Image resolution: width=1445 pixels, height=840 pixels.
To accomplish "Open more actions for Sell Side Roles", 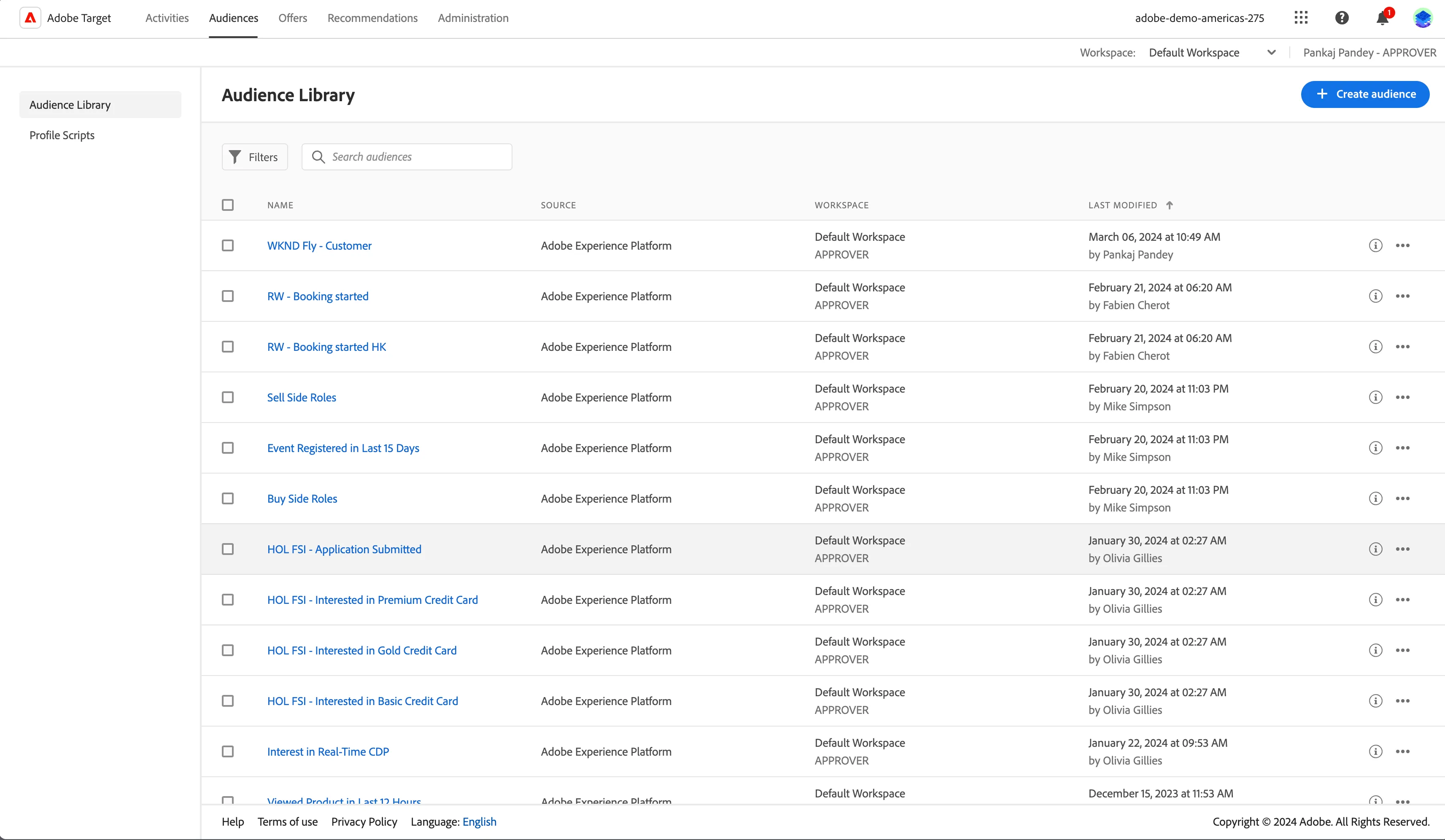I will click(1402, 397).
